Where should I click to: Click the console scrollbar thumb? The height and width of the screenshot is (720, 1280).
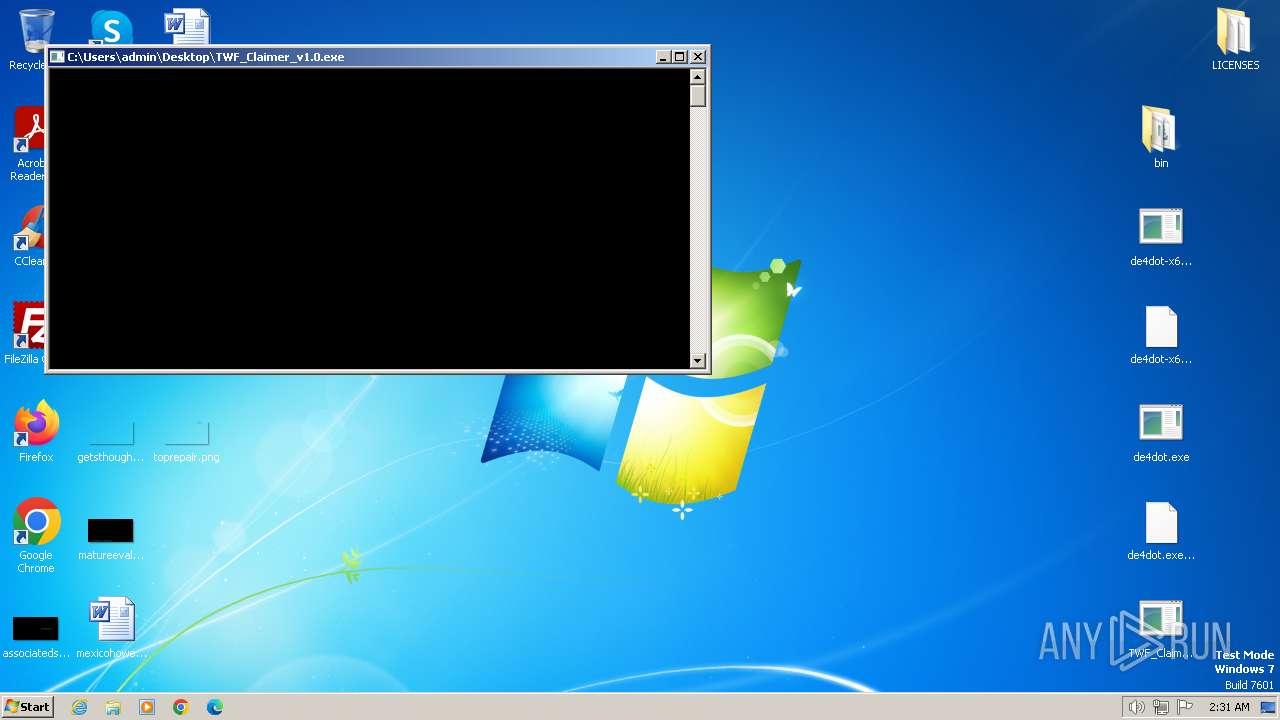[698, 96]
